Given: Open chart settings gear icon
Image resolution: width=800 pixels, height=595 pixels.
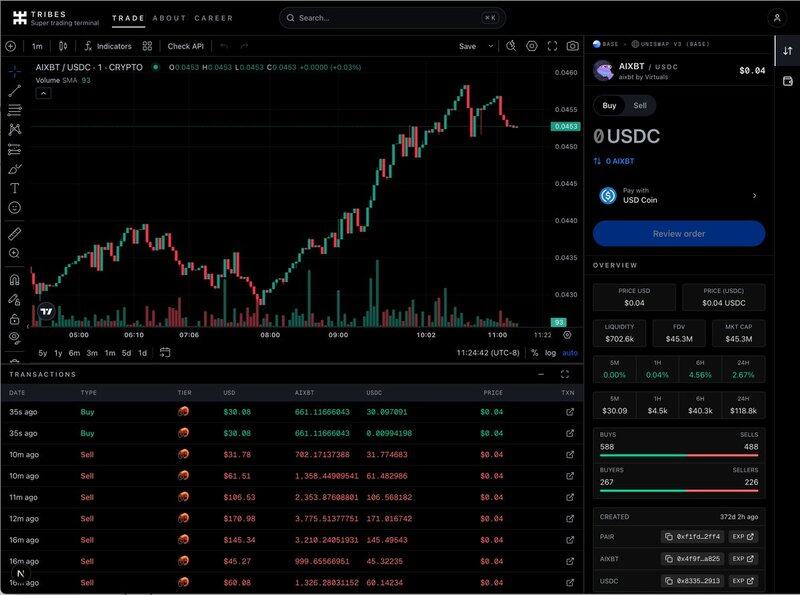Looking at the screenshot, I should coord(531,46).
